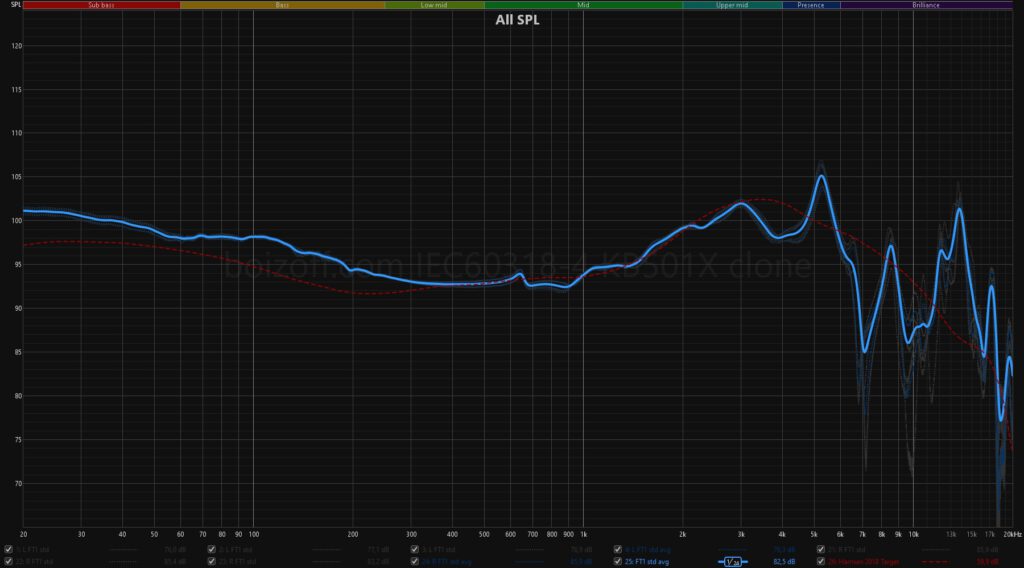Toggle the red Harman 2018 Target trace checkbox
Screen dimensions: 1024x568
[x=820, y=561]
